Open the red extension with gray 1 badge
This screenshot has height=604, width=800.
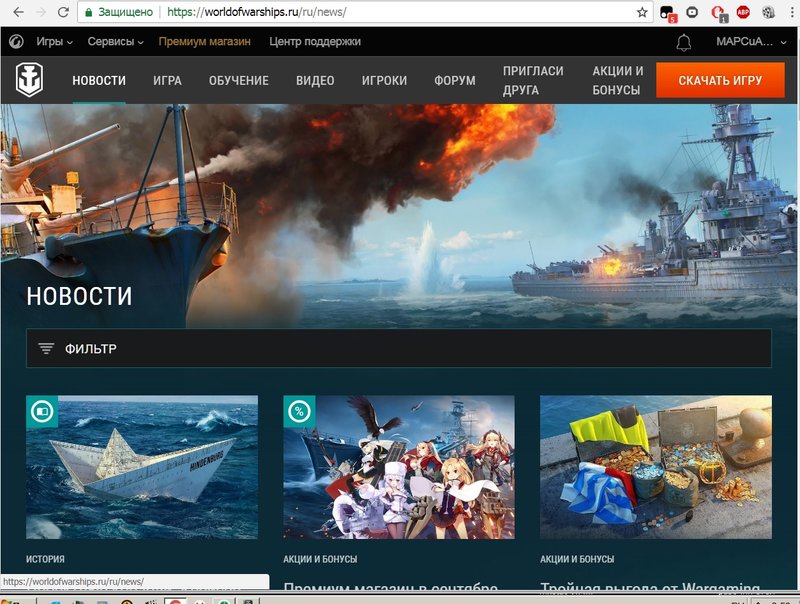(719, 13)
